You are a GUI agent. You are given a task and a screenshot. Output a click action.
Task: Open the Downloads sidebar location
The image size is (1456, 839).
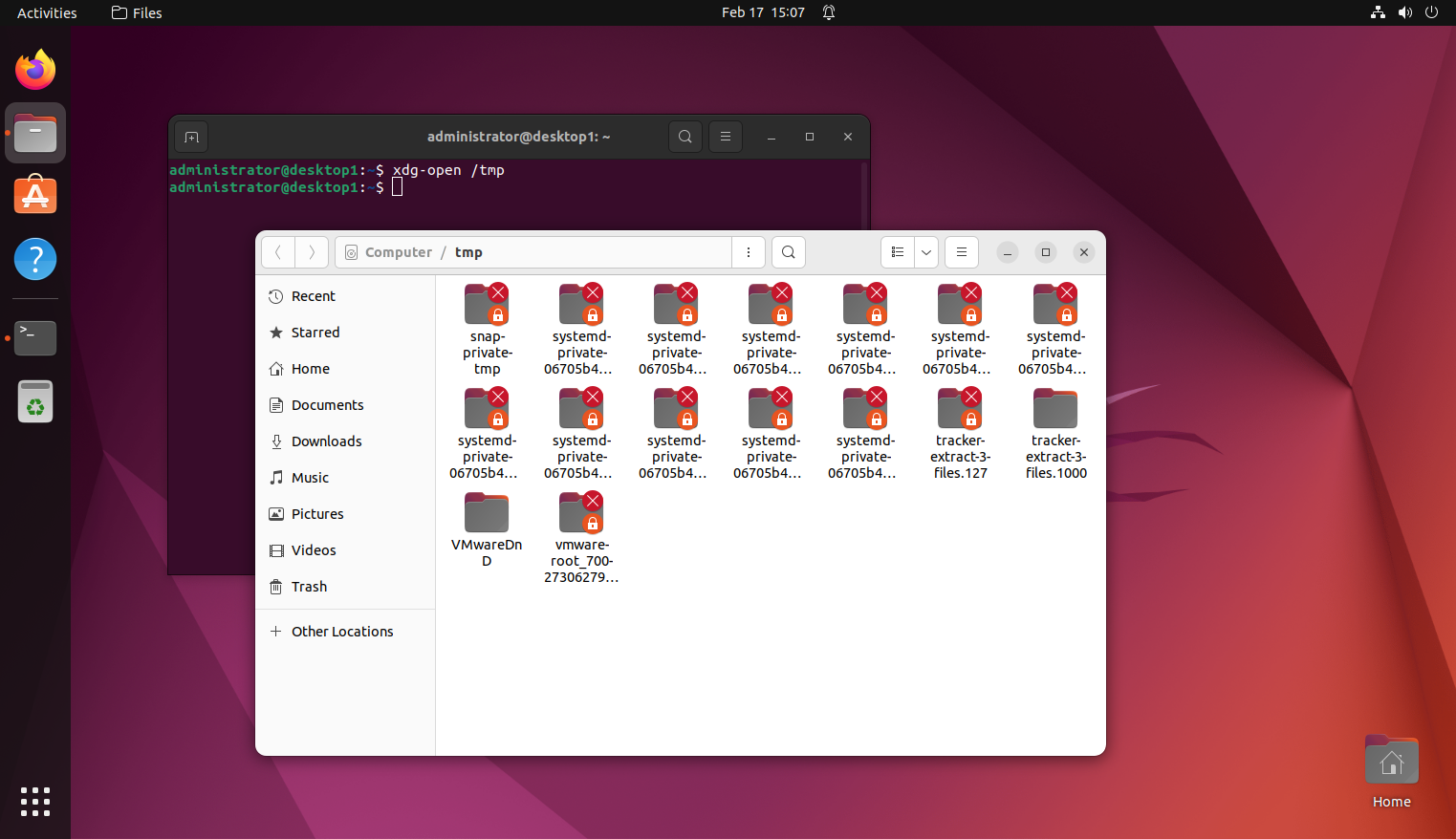326,441
